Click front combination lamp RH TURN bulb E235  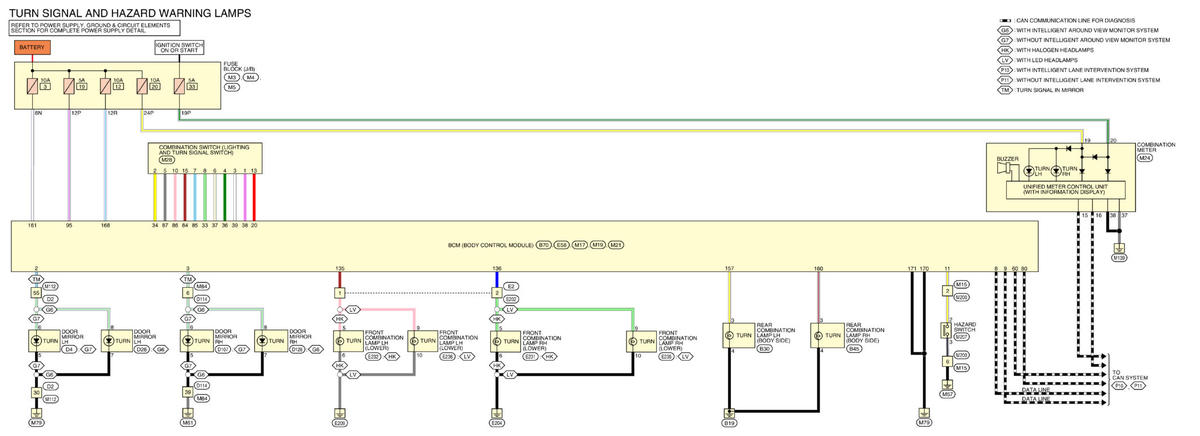coord(640,340)
